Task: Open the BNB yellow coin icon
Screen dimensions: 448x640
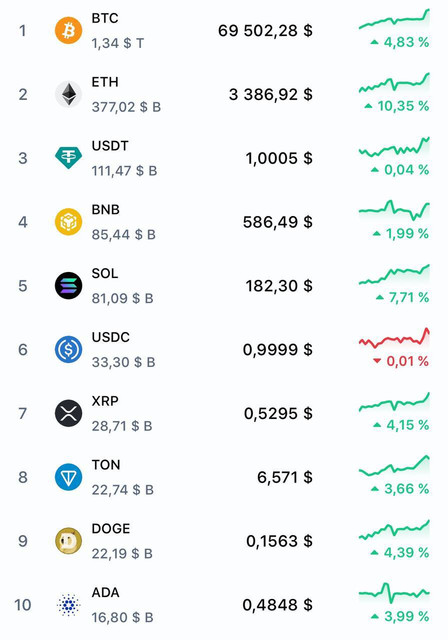Action: [68, 222]
